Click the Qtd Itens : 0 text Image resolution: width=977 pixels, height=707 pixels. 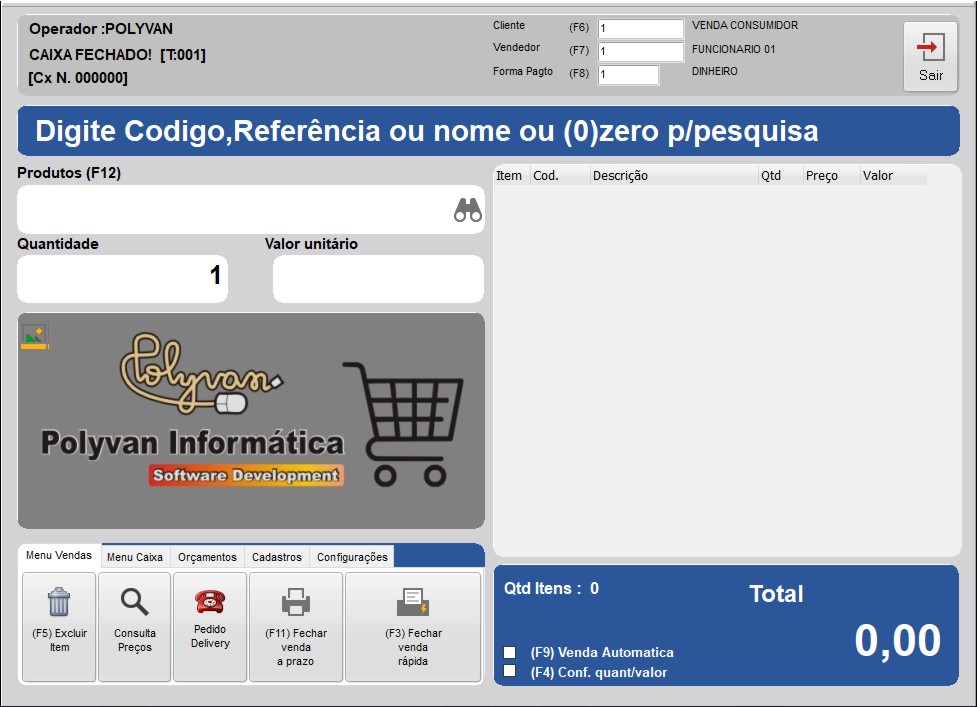551,589
